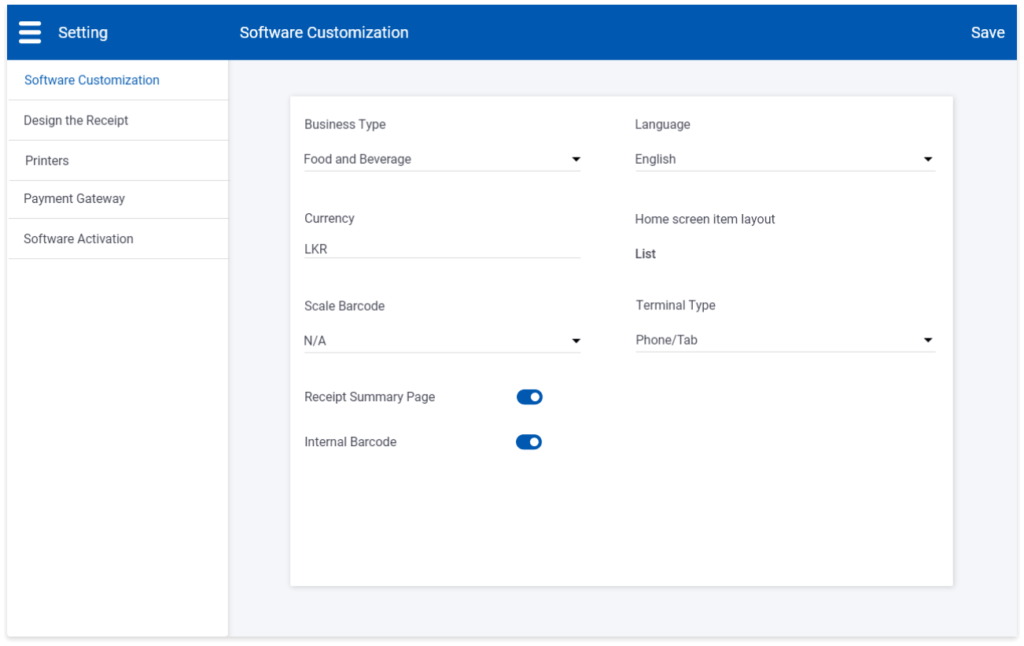Open the Language dropdown
Viewport: 1024px width, 646px height.
coord(784,159)
